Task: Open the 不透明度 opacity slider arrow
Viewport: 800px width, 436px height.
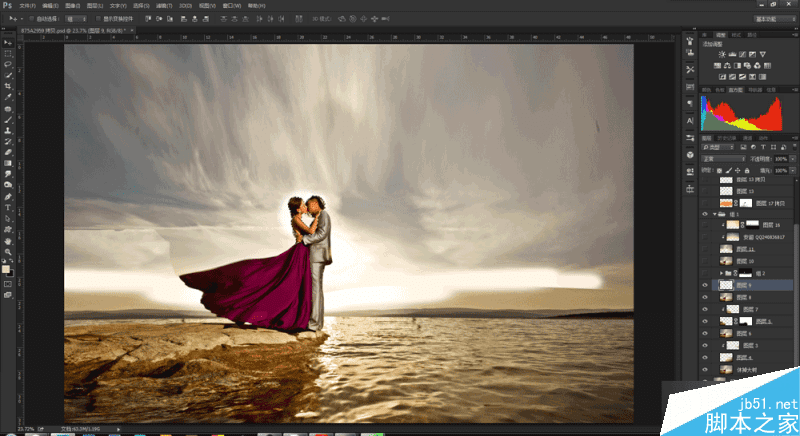Action: click(x=793, y=159)
